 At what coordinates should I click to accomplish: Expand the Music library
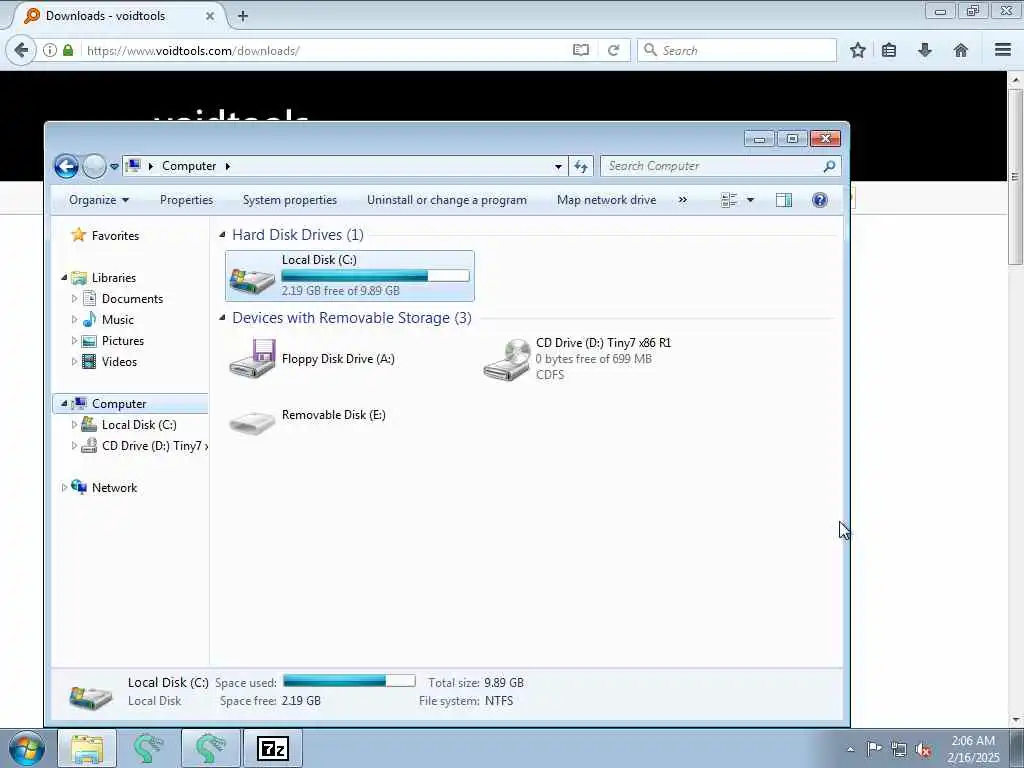click(x=74, y=319)
